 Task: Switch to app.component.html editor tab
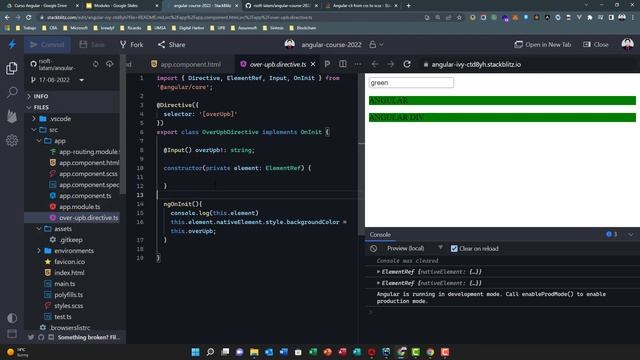[x=186, y=64]
